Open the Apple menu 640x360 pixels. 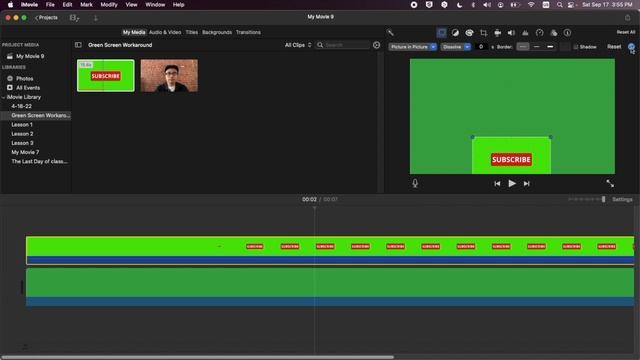point(10,5)
